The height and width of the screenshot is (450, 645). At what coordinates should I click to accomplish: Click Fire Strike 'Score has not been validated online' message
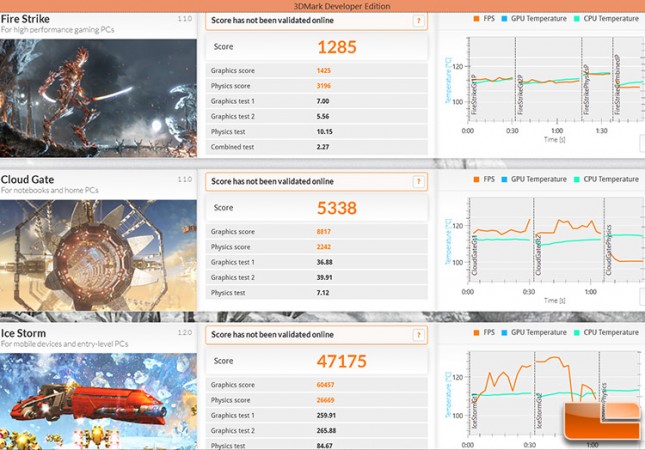272,21
